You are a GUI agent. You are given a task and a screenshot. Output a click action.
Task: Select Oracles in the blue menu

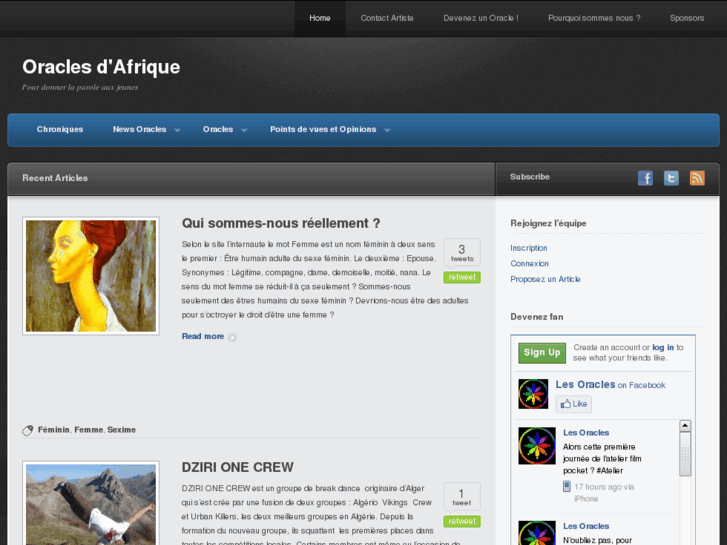218,129
